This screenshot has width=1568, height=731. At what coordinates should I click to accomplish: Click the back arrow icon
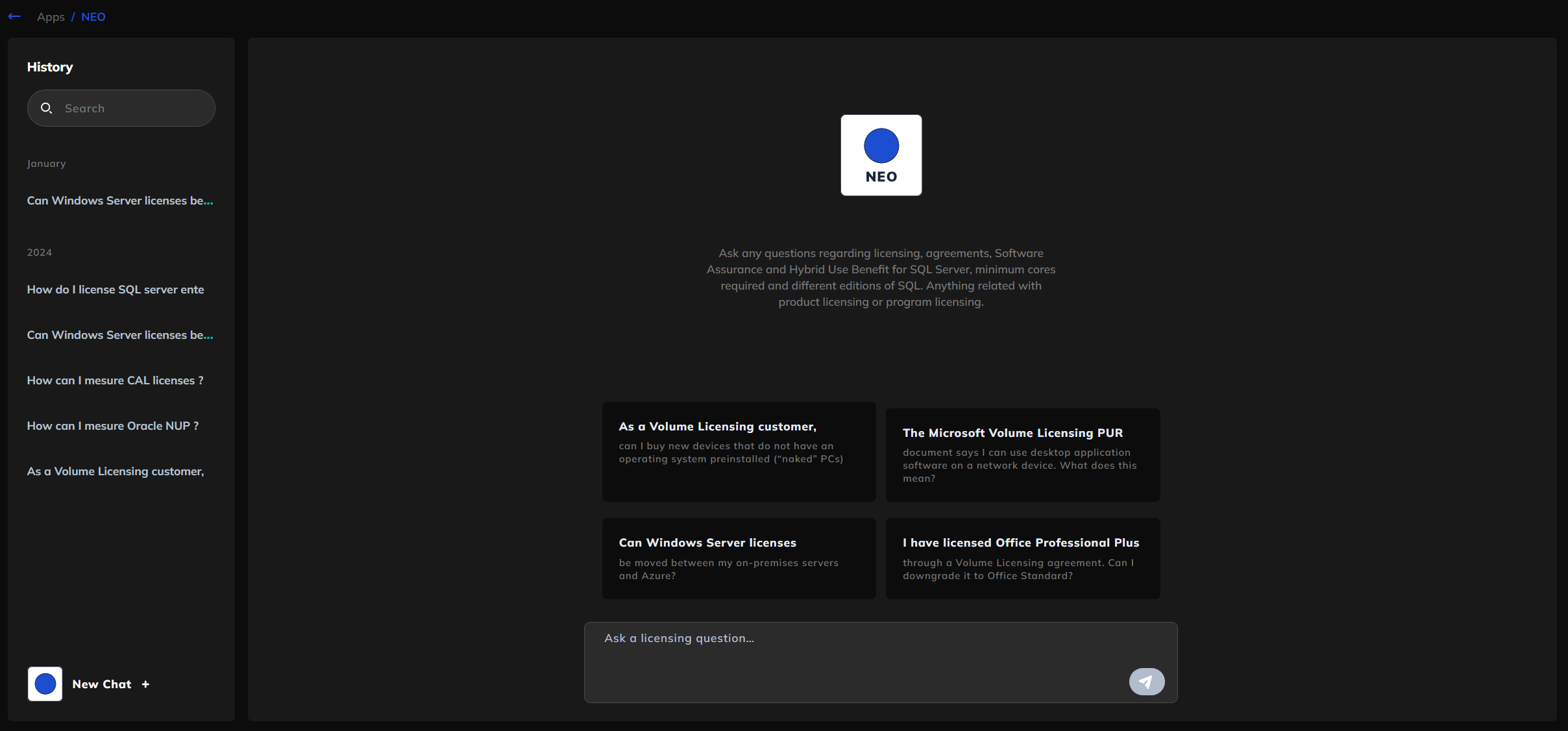[x=14, y=16]
